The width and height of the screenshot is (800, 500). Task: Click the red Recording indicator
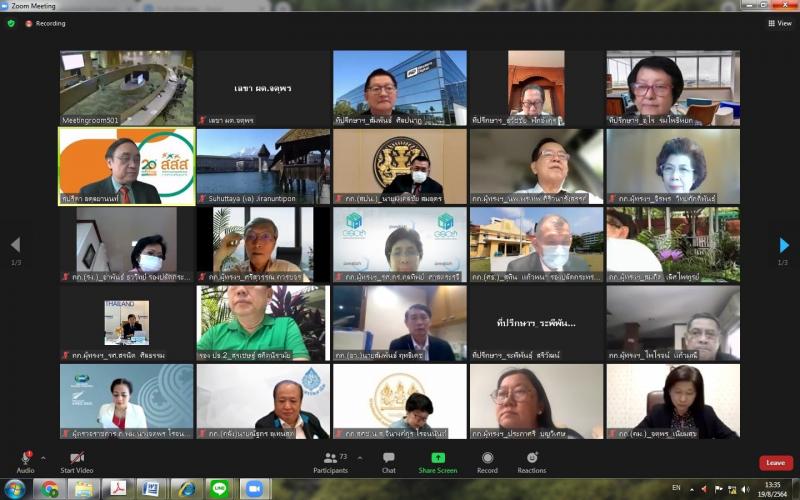[x=45, y=23]
